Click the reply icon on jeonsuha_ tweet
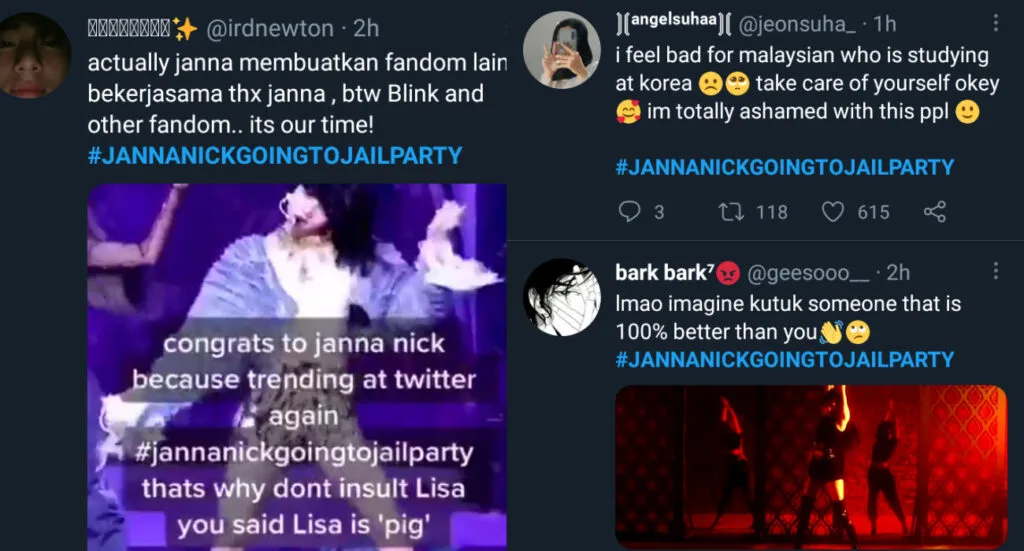This screenshot has width=1024, height=551. [630, 212]
